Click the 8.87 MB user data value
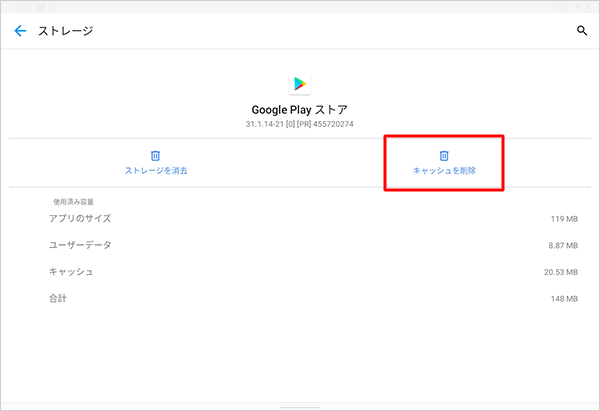The width and height of the screenshot is (600, 411). click(x=561, y=246)
